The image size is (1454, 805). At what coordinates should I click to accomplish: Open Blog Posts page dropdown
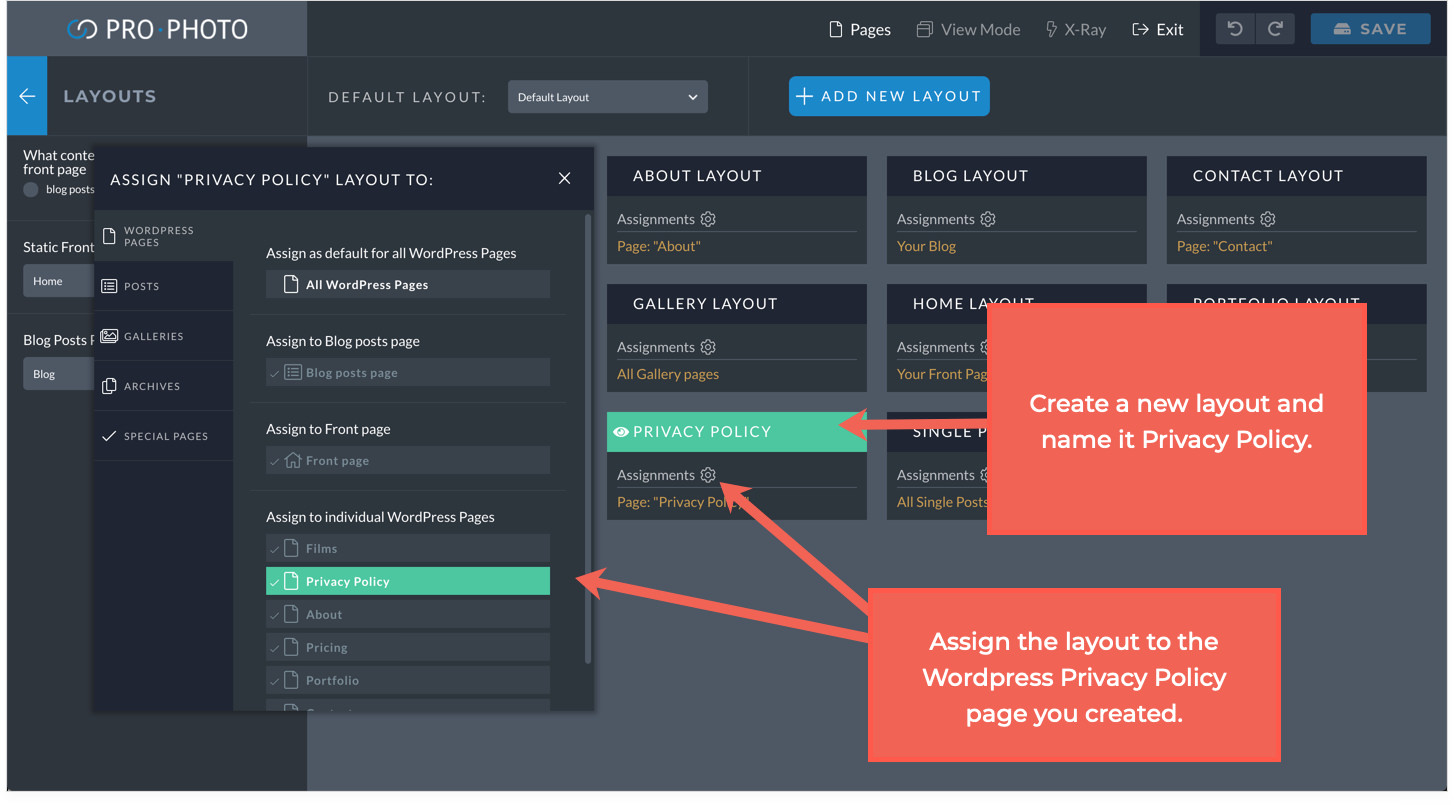pyautogui.click(x=58, y=374)
